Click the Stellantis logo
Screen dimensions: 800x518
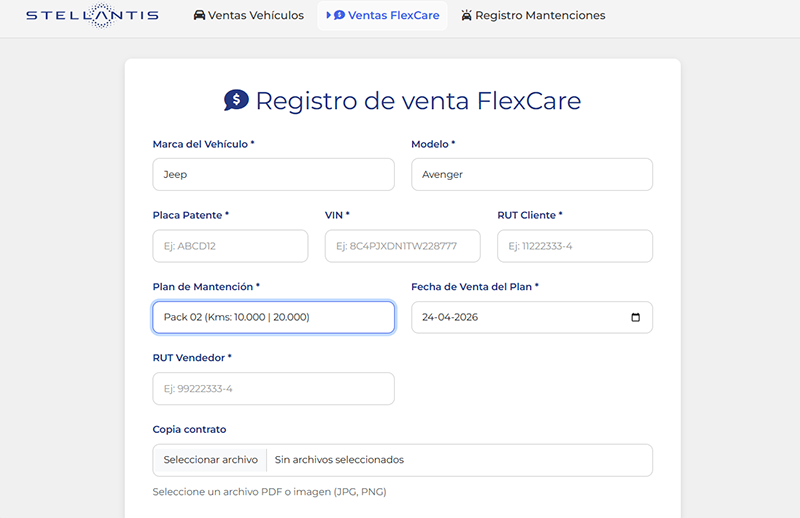[92, 16]
